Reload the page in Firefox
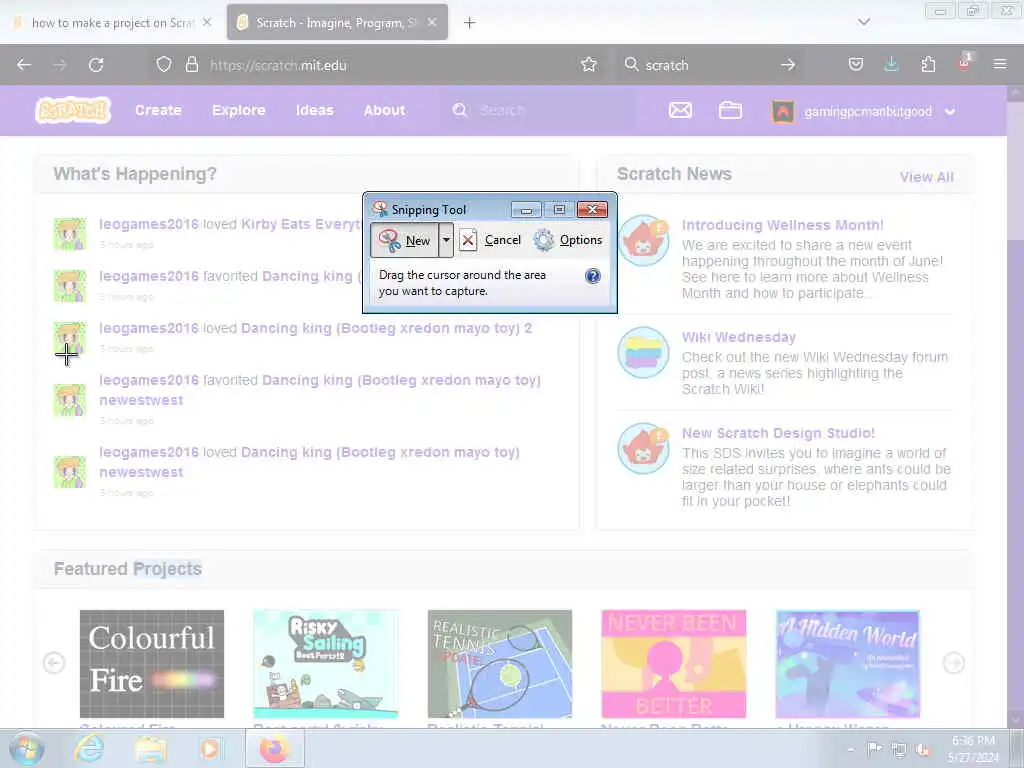The height and width of the screenshot is (768, 1024). pyautogui.click(x=96, y=65)
